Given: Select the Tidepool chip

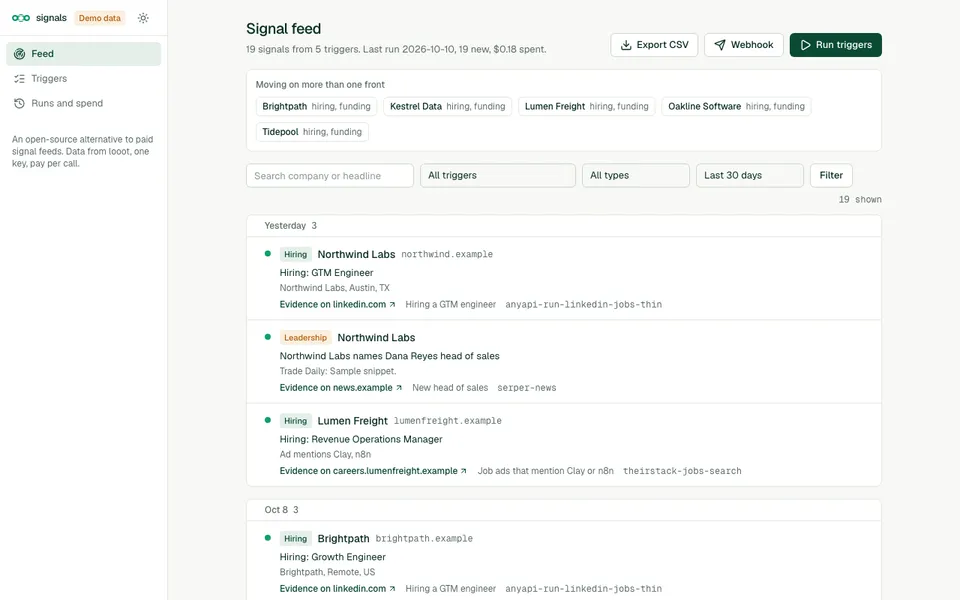Looking at the screenshot, I should [x=312, y=132].
